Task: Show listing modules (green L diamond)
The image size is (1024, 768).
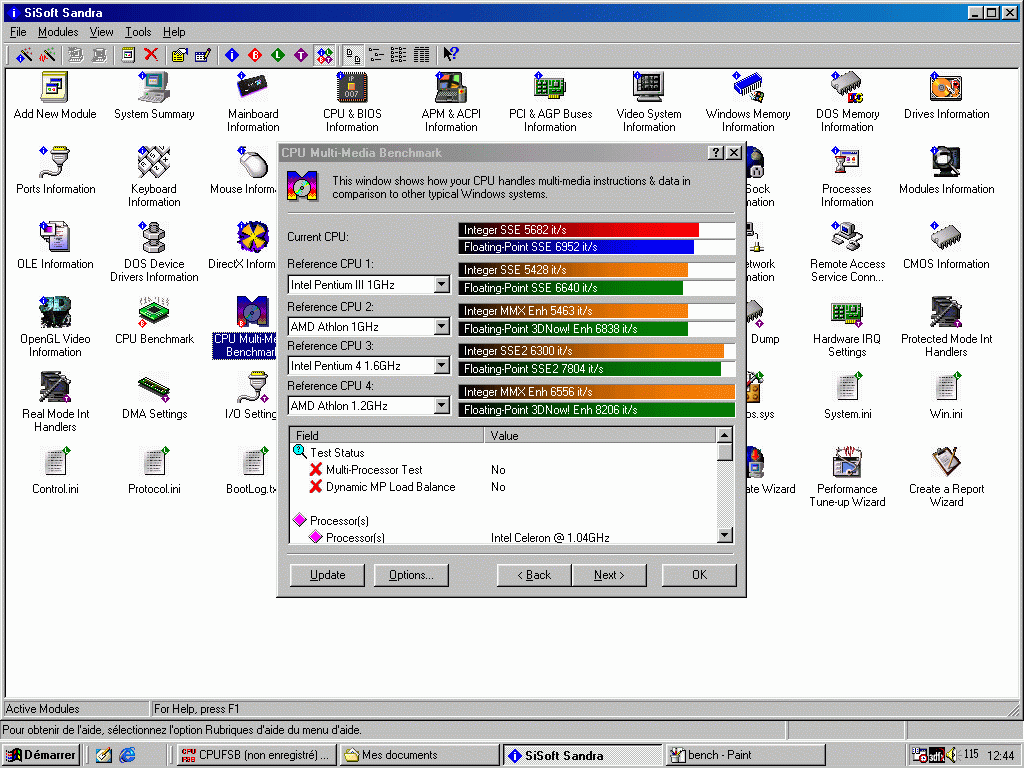Action: coord(278,55)
